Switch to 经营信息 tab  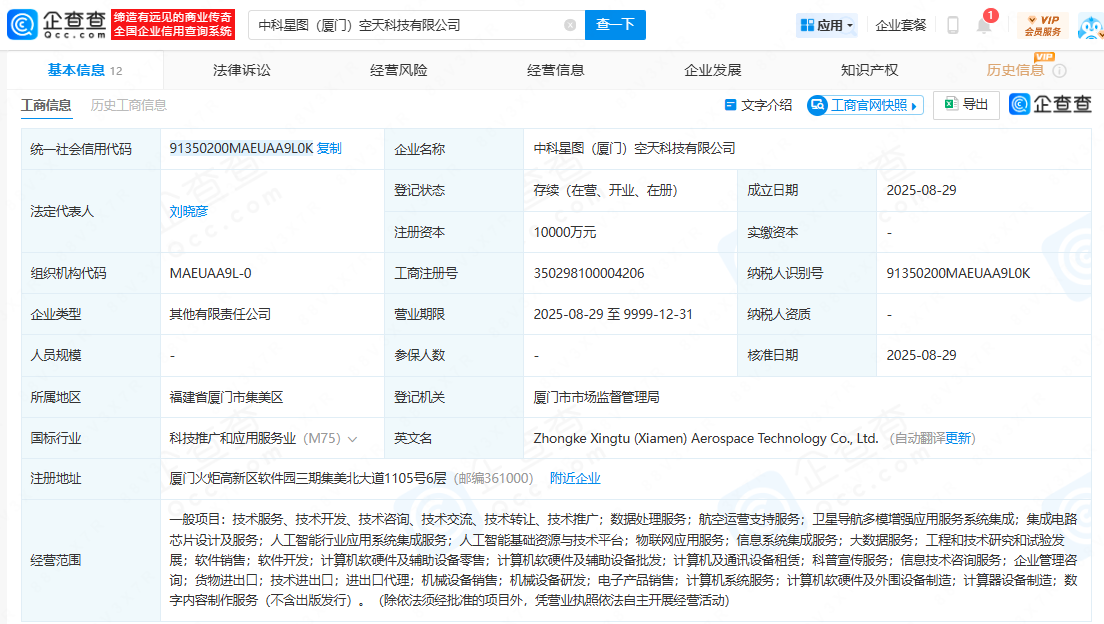click(556, 70)
